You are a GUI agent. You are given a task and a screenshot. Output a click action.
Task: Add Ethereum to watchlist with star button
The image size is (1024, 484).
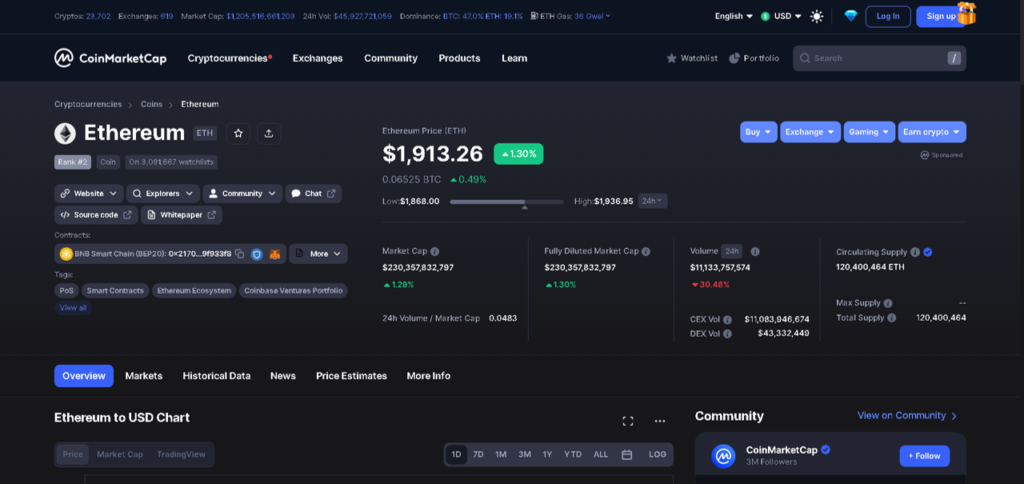pyautogui.click(x=238, y=133)
